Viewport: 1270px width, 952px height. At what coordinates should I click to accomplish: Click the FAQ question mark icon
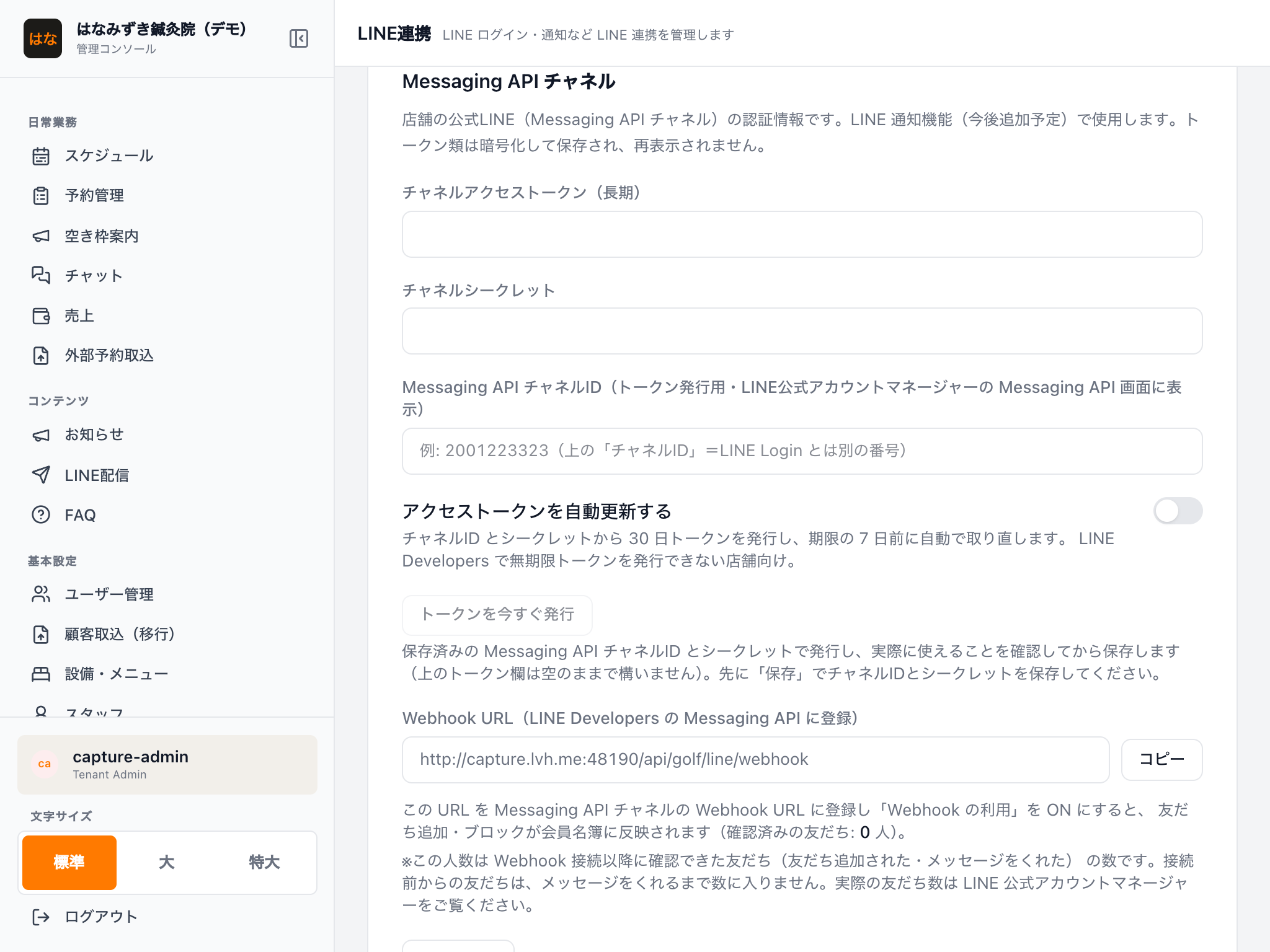tap(41, 514)
